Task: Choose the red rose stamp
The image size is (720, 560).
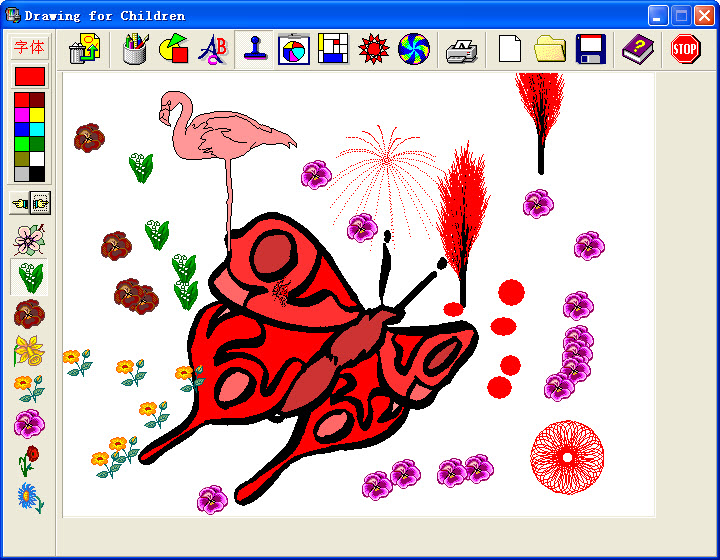Action: click(x=29, y=461)
